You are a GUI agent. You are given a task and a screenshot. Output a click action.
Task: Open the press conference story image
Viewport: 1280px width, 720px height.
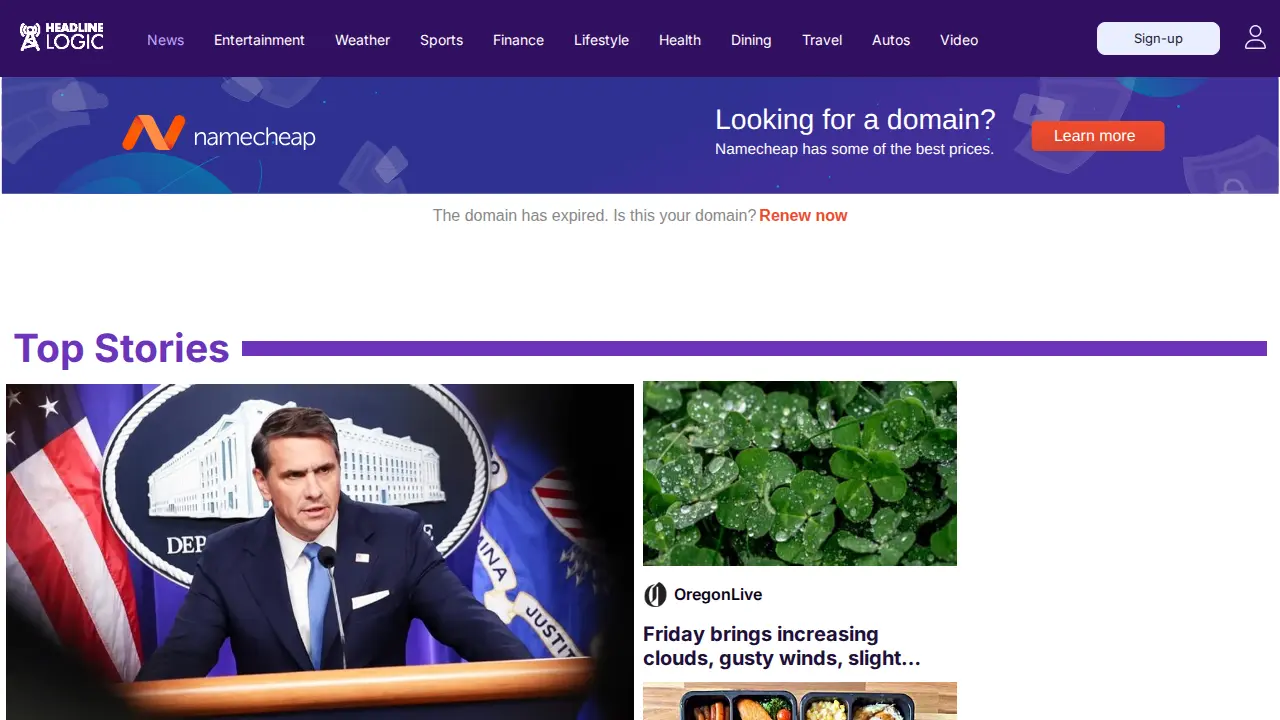pyautogui.click(x=320, y=552)
